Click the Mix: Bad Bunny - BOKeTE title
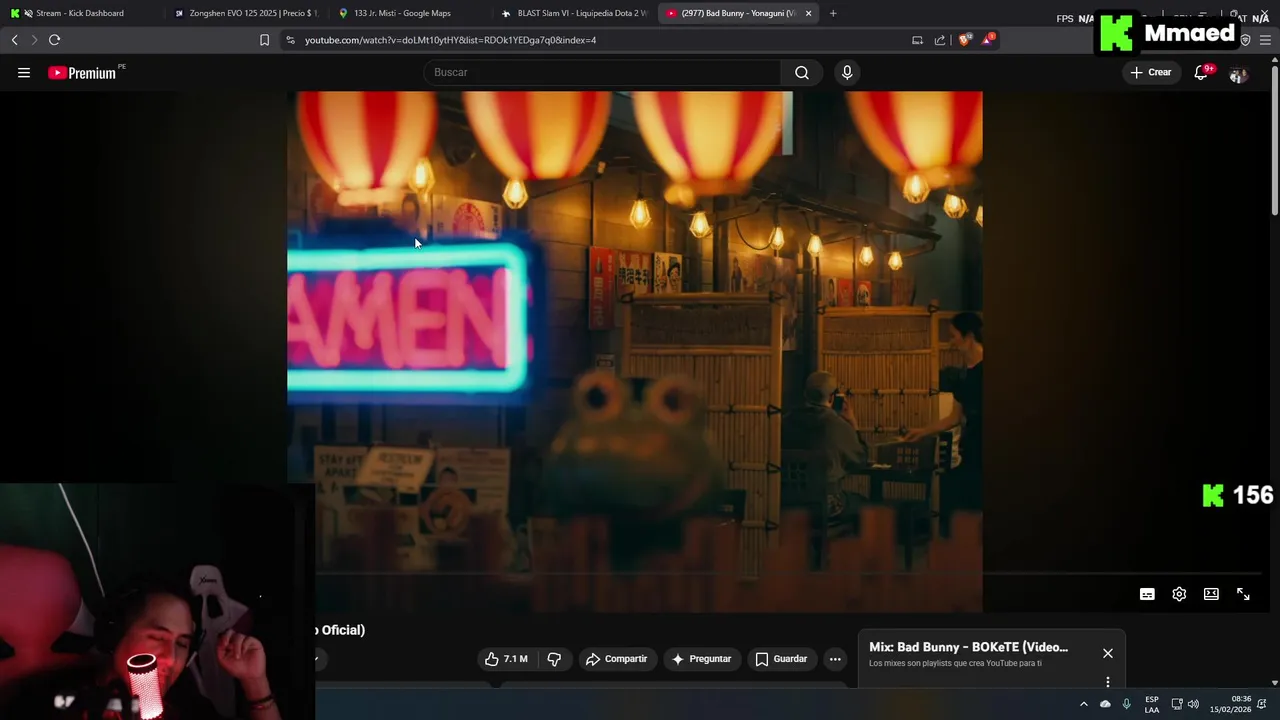This screenshot has height=720, width=1280. pyautogui.click(x=968, y=647)
